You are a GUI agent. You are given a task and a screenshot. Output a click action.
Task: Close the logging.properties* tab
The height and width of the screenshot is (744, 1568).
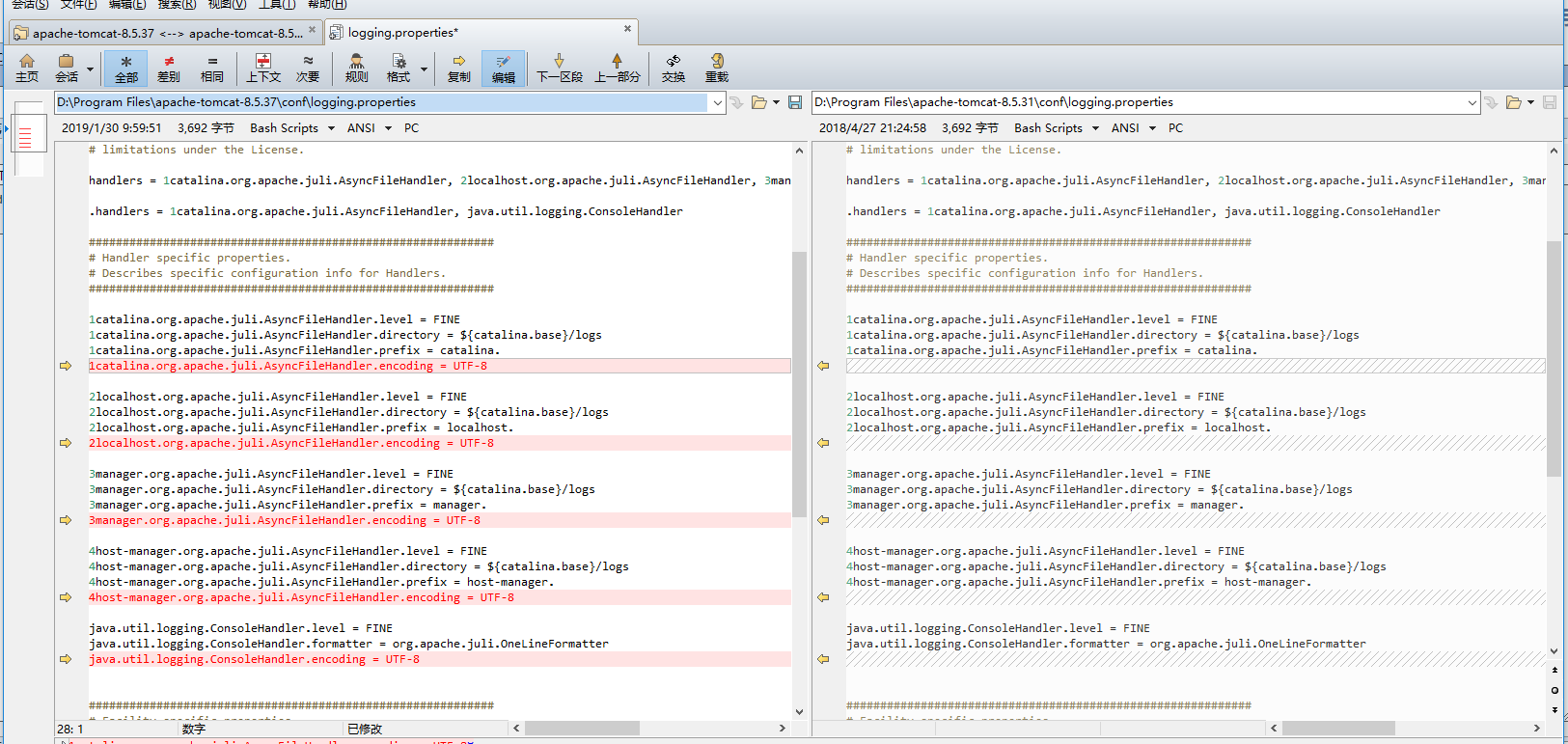click(x=627, y=29)
